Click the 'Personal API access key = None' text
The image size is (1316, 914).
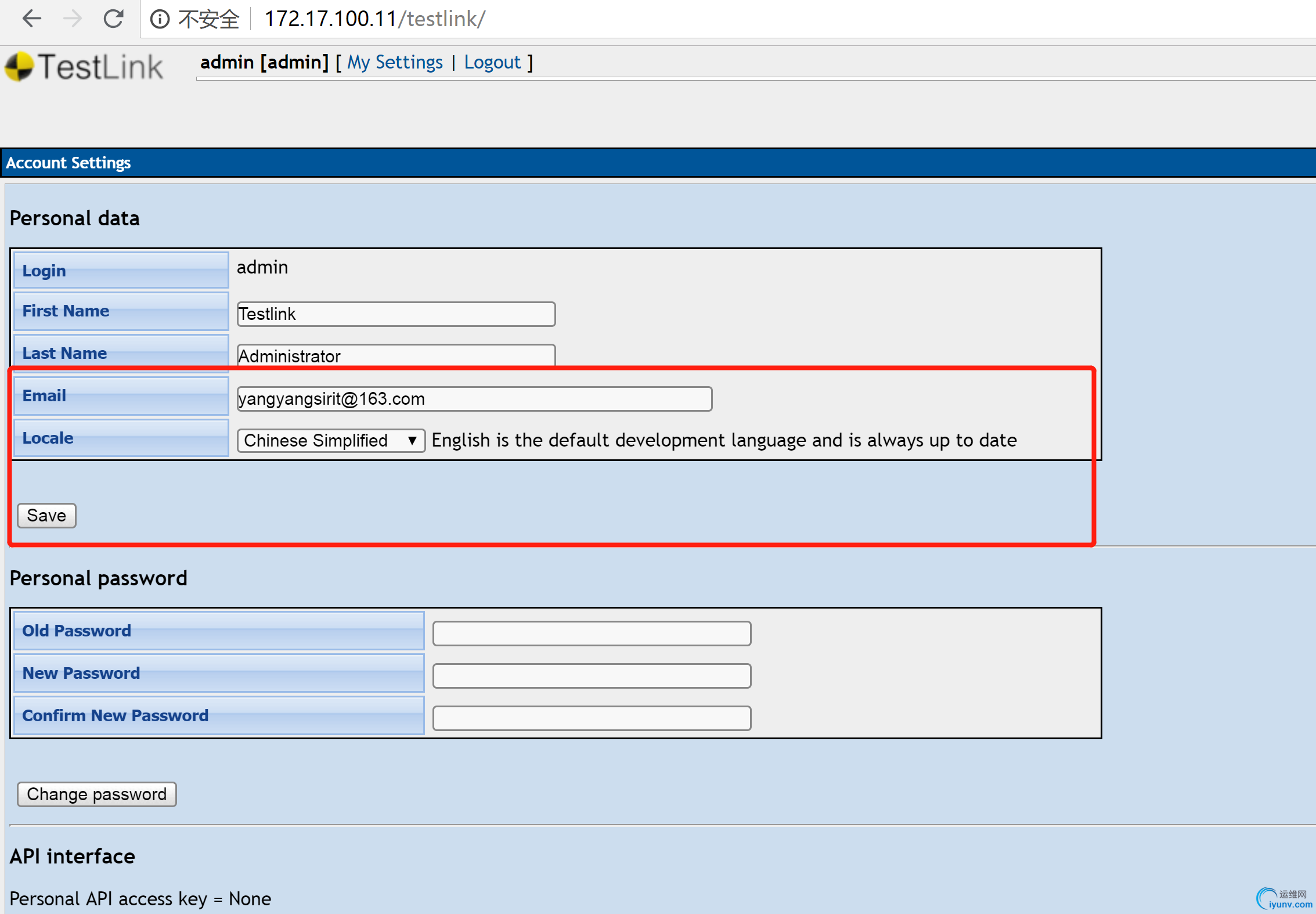(140, 899)
